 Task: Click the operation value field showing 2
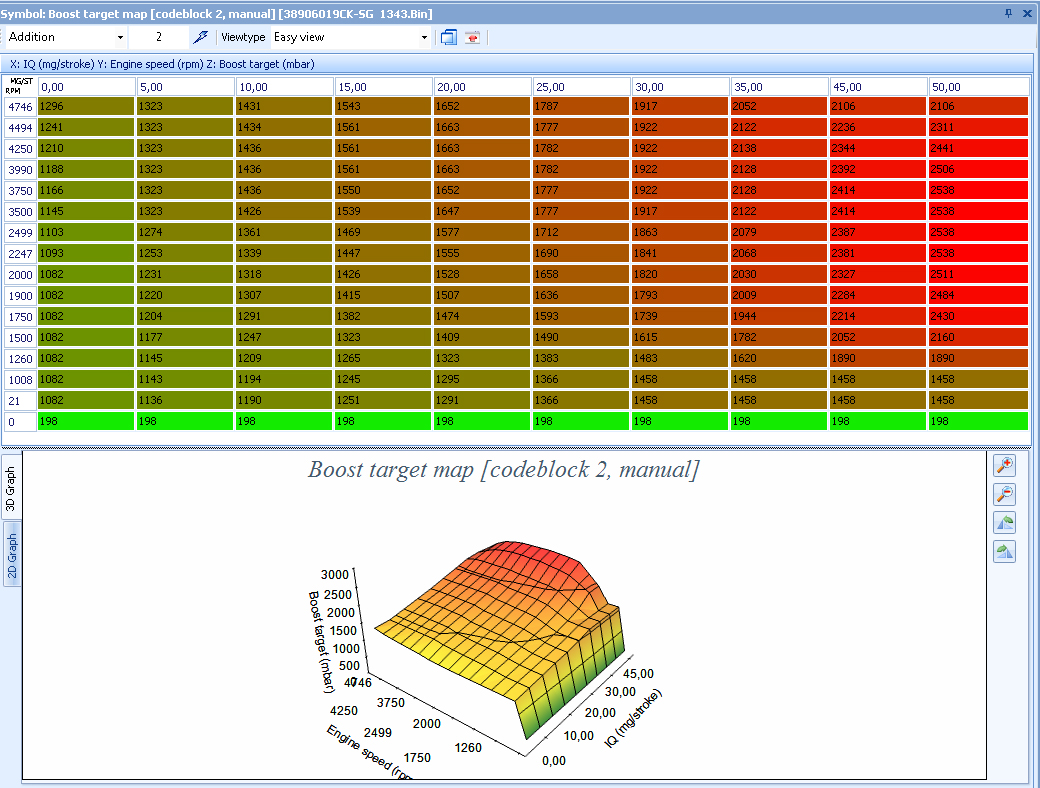(158, 37)
